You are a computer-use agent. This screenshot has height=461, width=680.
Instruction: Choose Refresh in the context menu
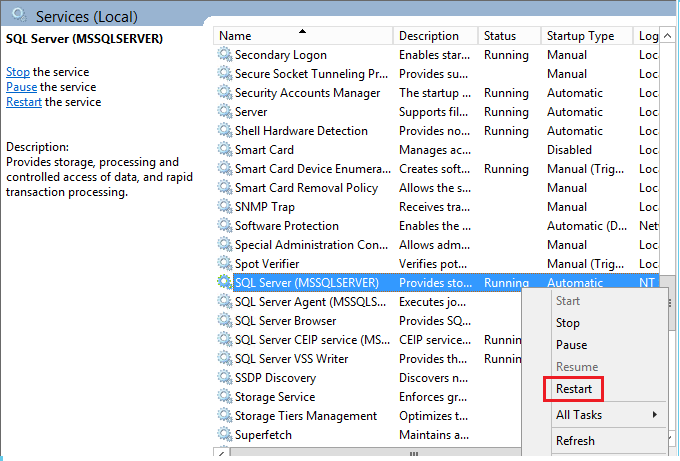[575, 441]
